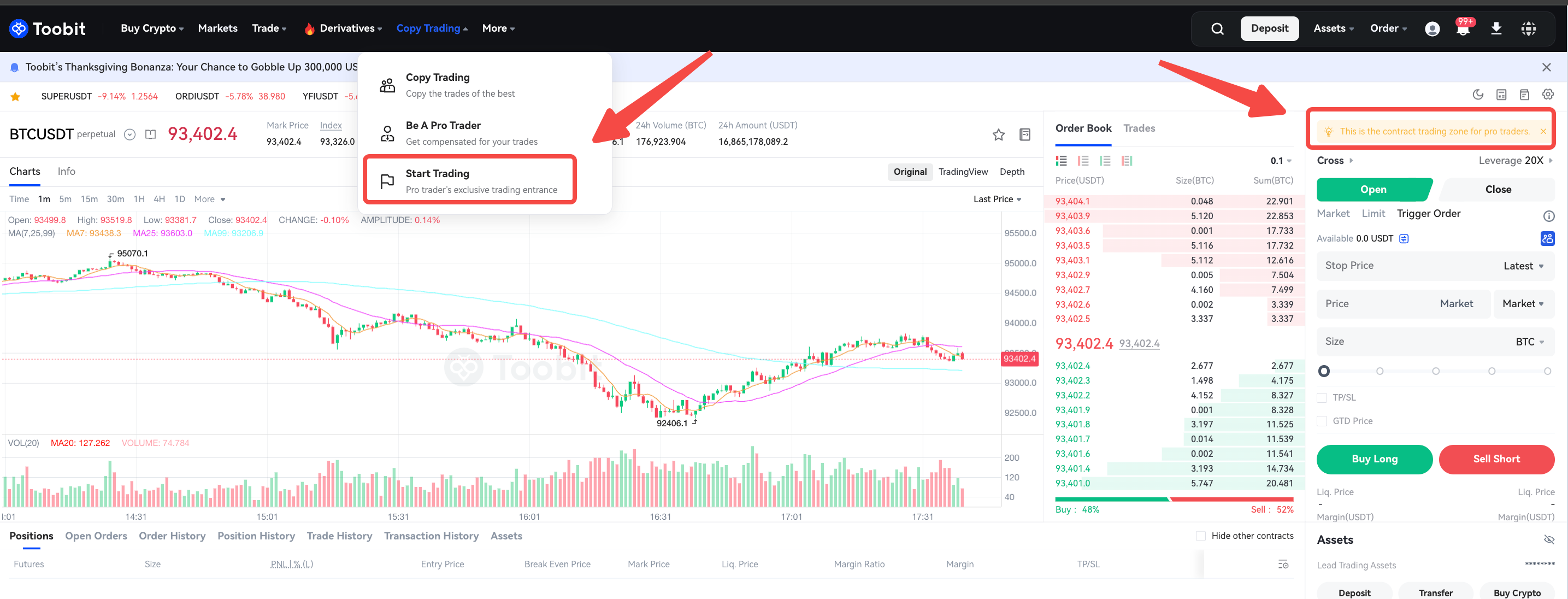The width and height of the screenshot is (1568, 599).
Task: Click the size percentage slider handle
Action: [x=1324, y=371]
